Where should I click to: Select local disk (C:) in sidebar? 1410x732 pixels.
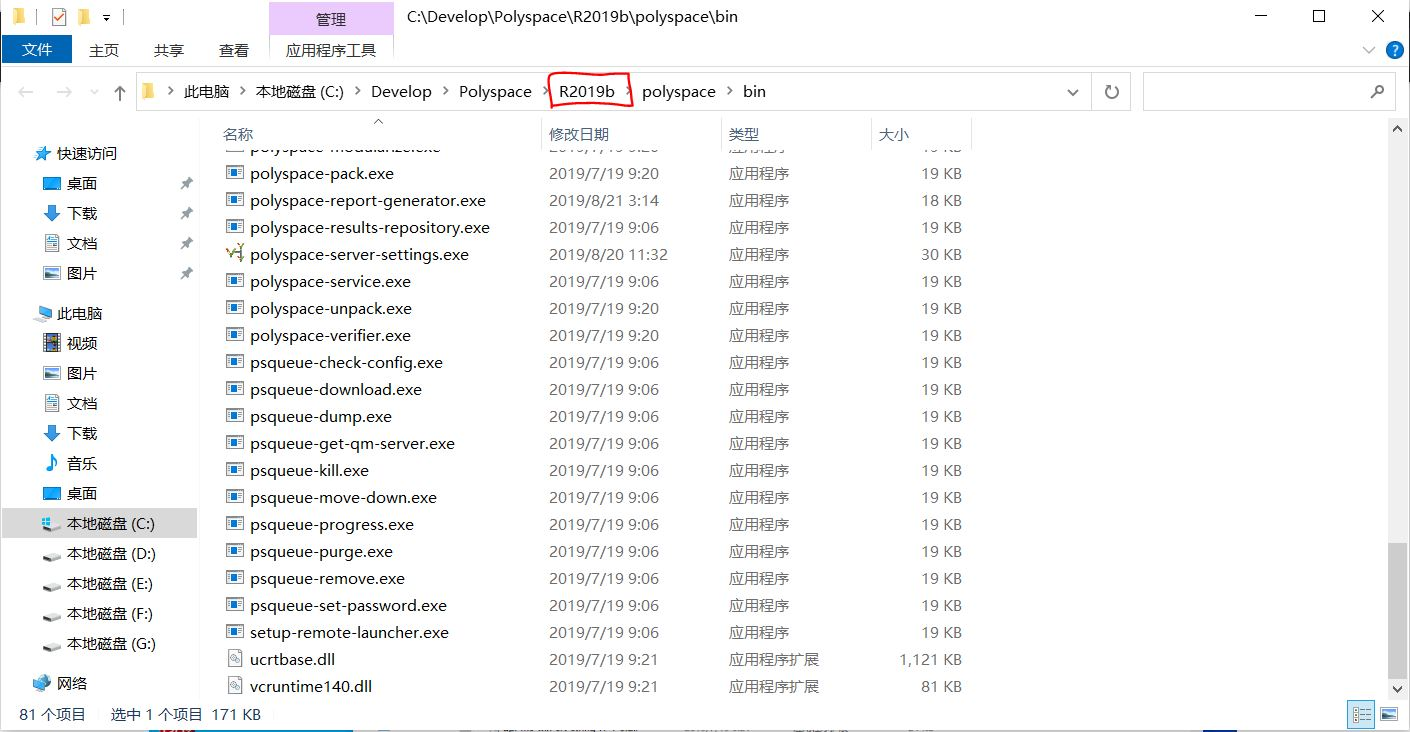click(x=100, y=523)
